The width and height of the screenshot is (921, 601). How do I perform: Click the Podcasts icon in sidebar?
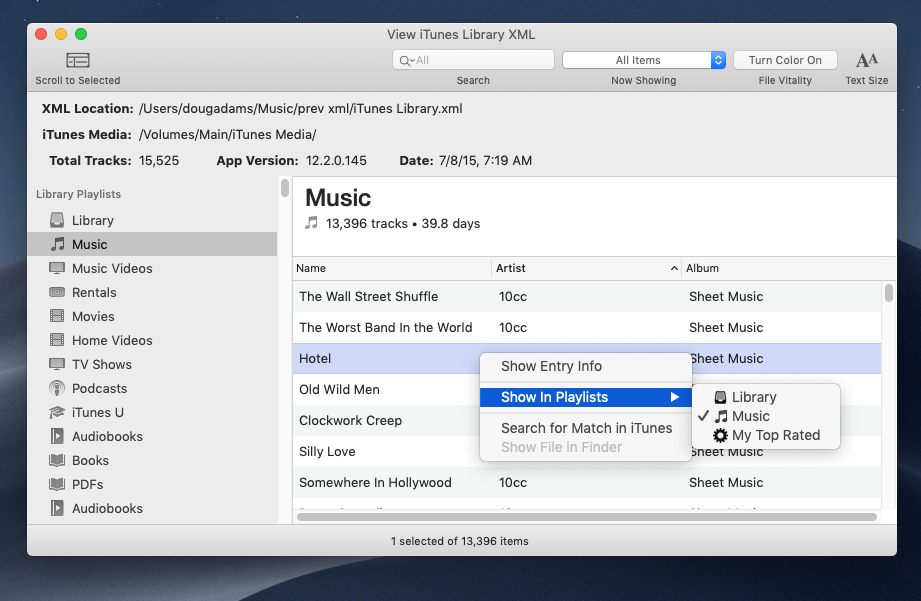click(57, 388)
